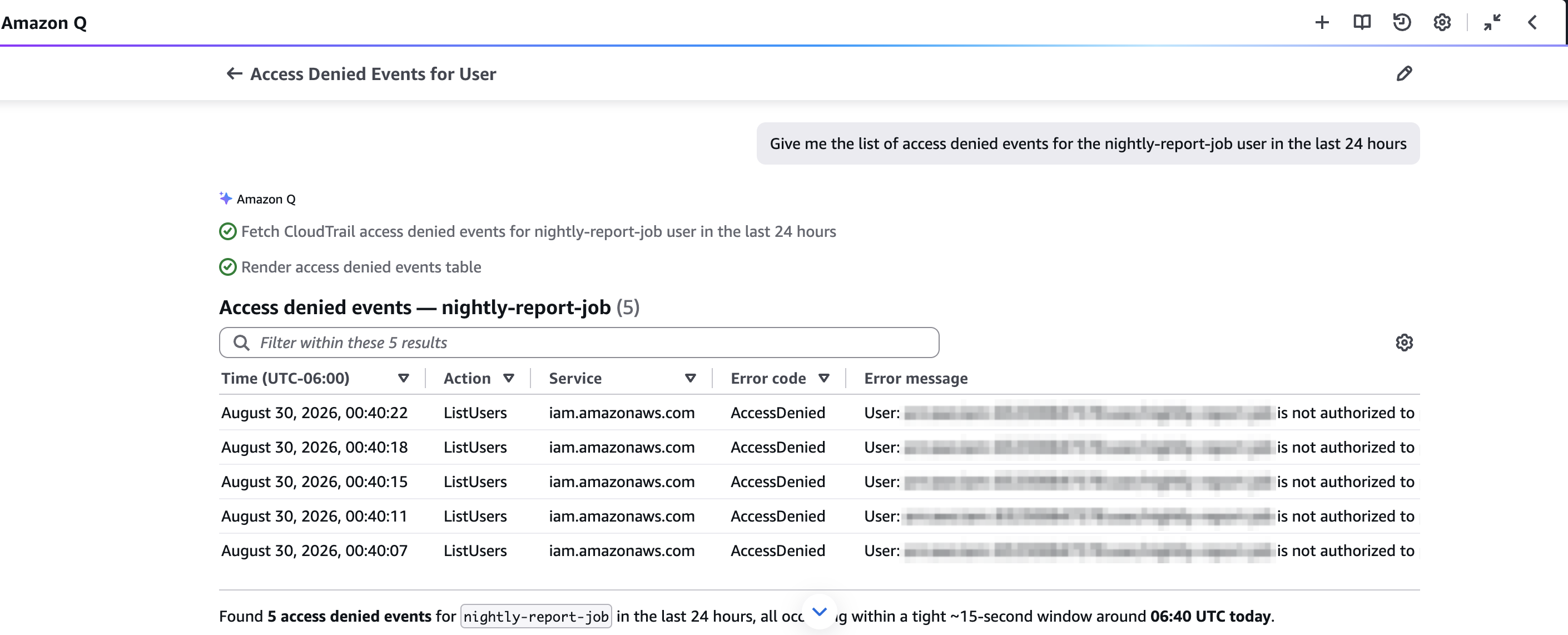Image resolution: width=1568 pixels, height=635 pixels.
Task: Open Service column filter dropdown
Action: click(x=690, y=378)
